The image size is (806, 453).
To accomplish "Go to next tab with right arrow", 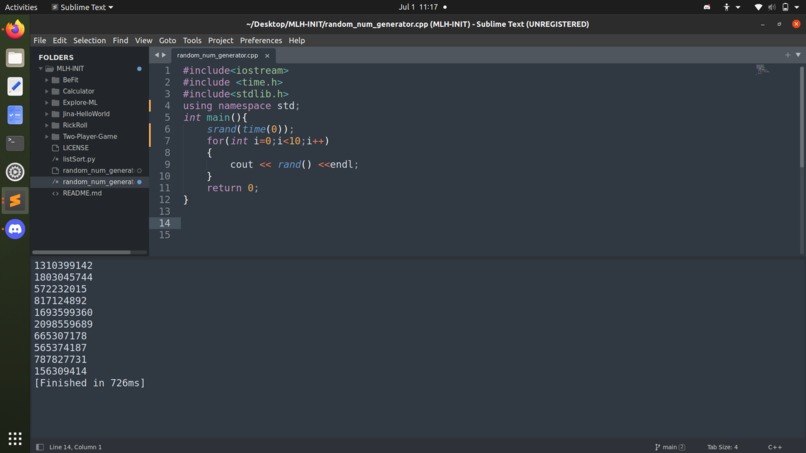I will click(164, 55).
